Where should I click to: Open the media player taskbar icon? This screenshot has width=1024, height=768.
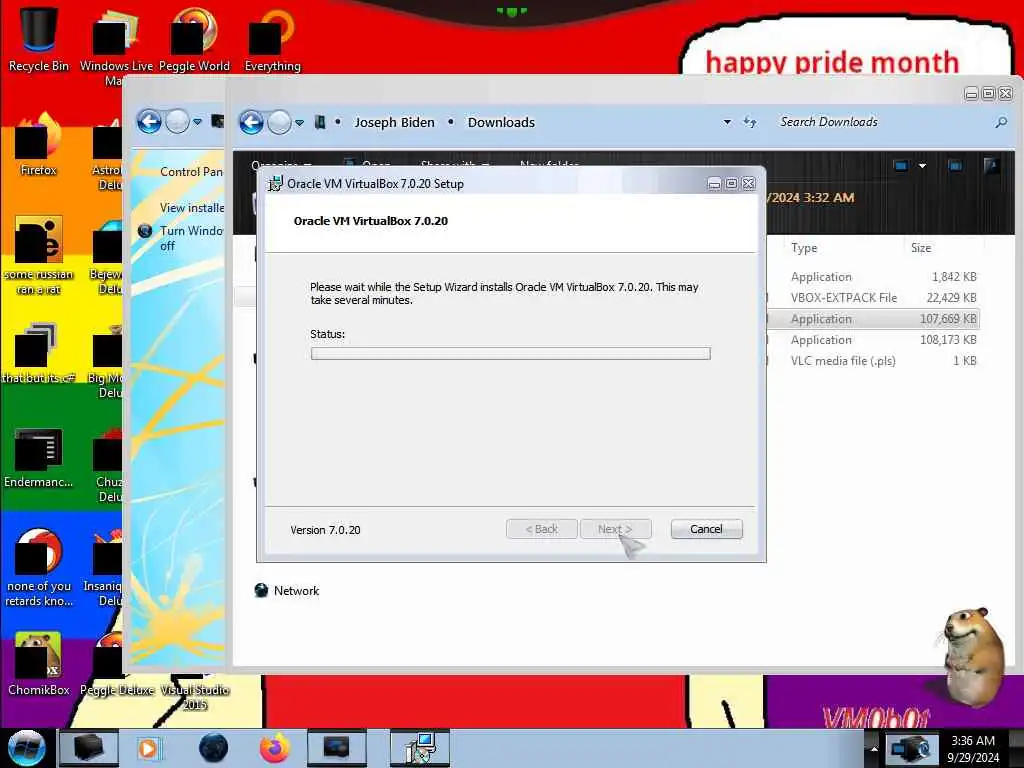pyautogui.click(x=148, y=748)
